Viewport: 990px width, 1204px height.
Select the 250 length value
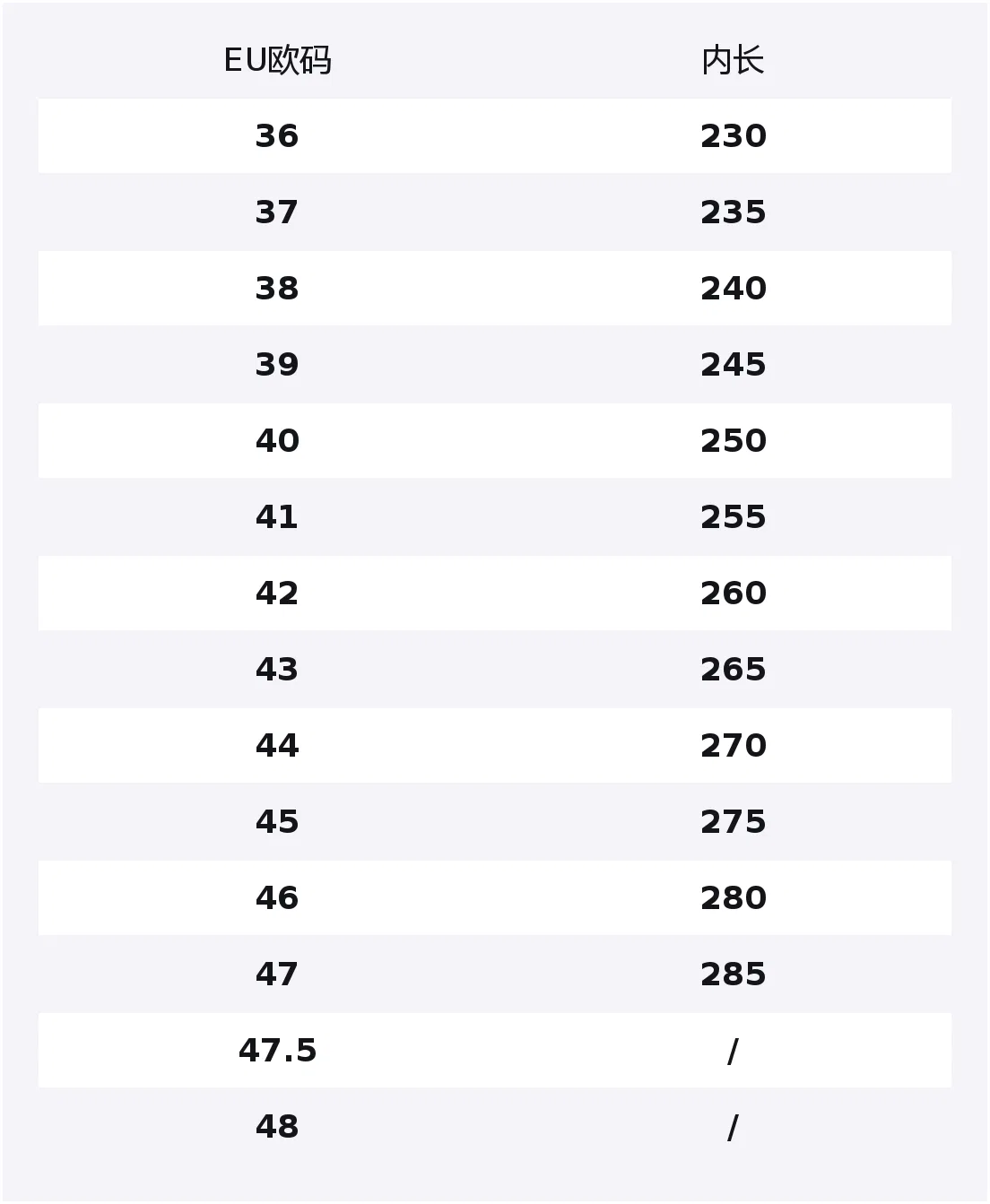(733, 441)
